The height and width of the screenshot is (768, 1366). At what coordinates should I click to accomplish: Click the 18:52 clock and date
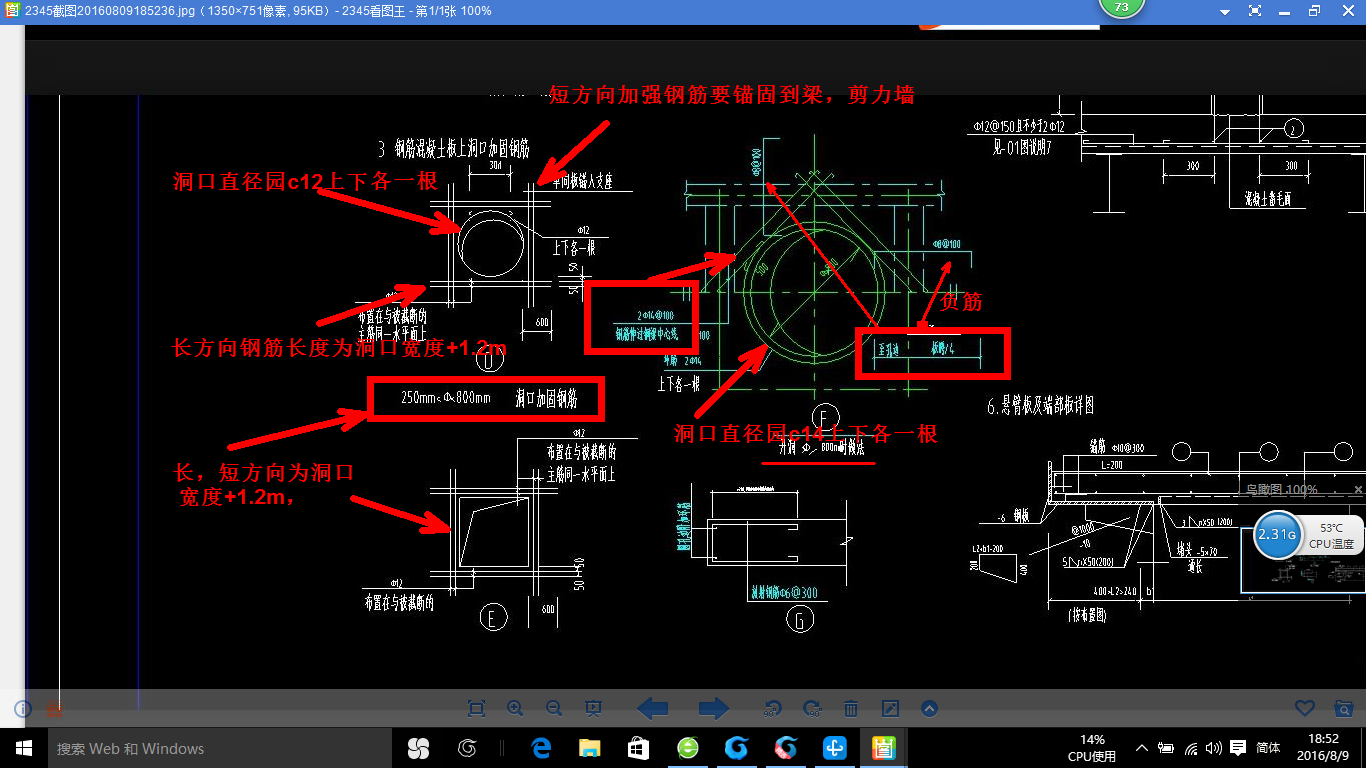(1323, 748)
